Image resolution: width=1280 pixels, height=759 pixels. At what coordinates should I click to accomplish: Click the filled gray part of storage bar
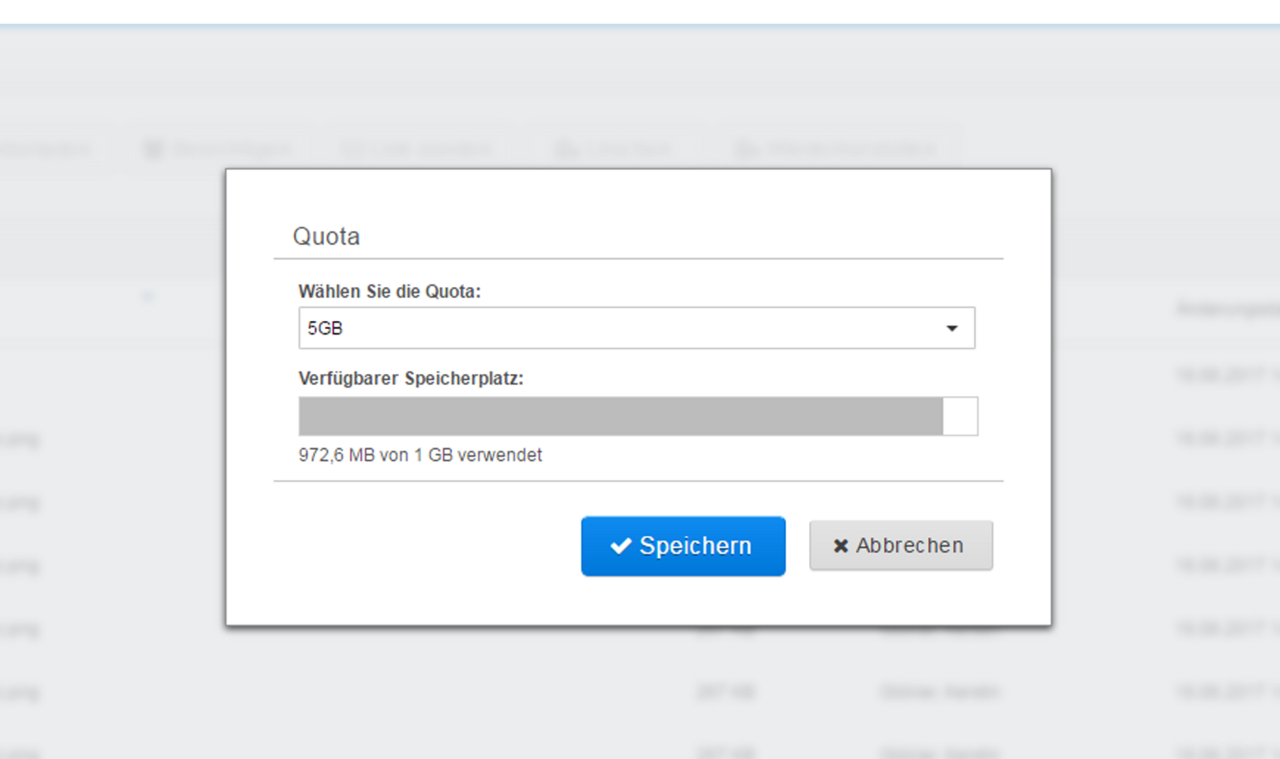[x=620, y=416]
